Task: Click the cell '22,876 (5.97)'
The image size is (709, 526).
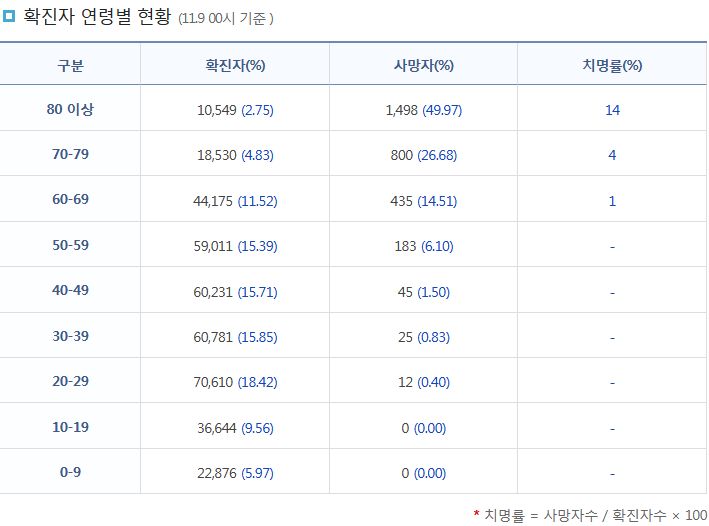Action: click(x=235, y=474)
